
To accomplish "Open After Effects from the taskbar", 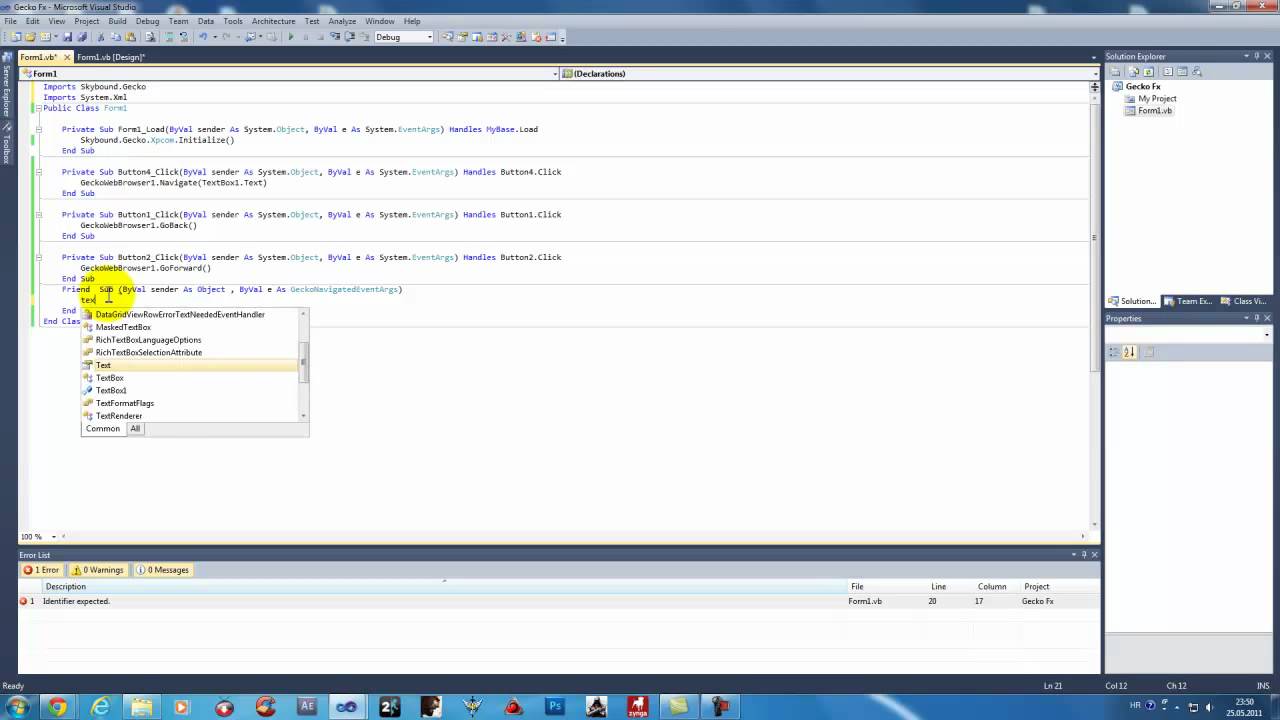I will [x=307, y=707].
